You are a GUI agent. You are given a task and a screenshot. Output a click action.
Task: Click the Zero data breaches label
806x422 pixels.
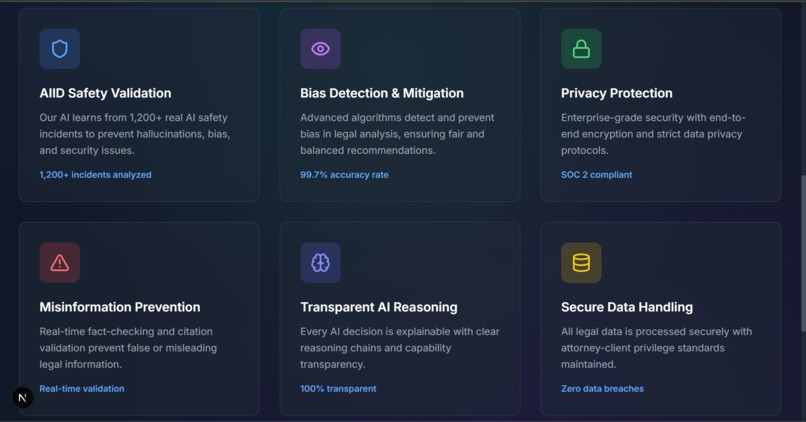602,389
